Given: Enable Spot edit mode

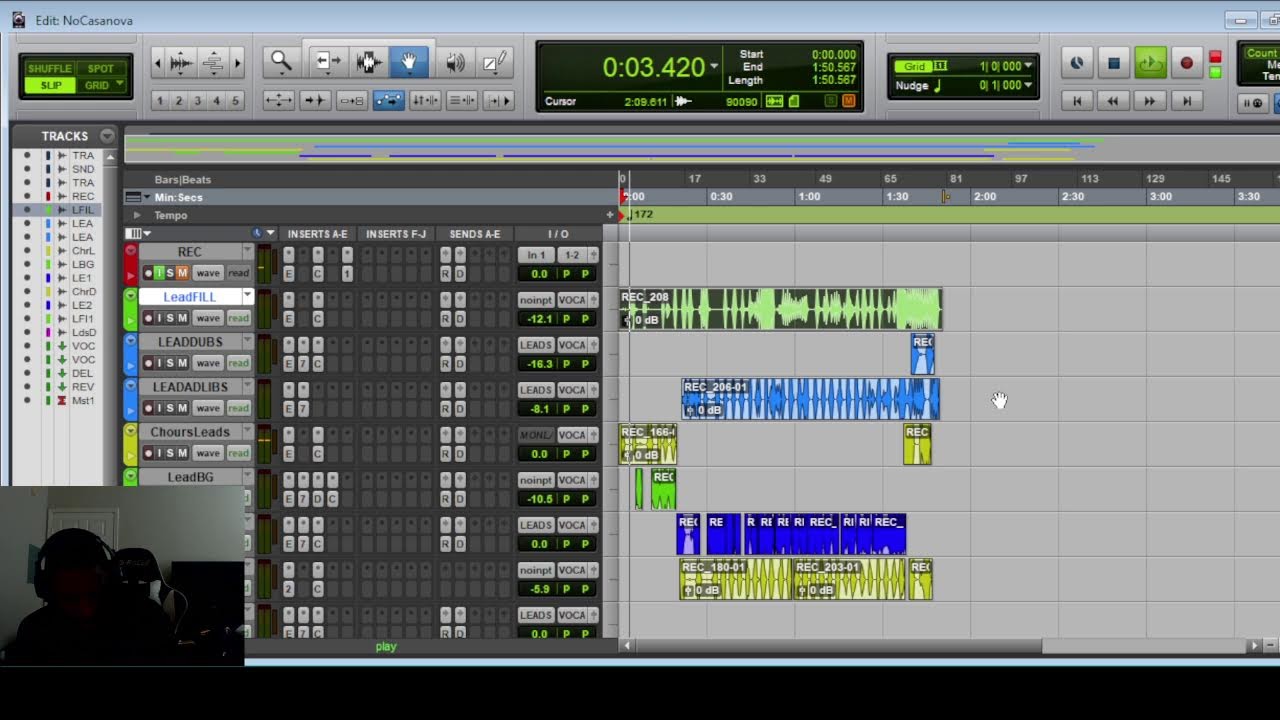Looking at the screenshot, I should pos(100,69).
